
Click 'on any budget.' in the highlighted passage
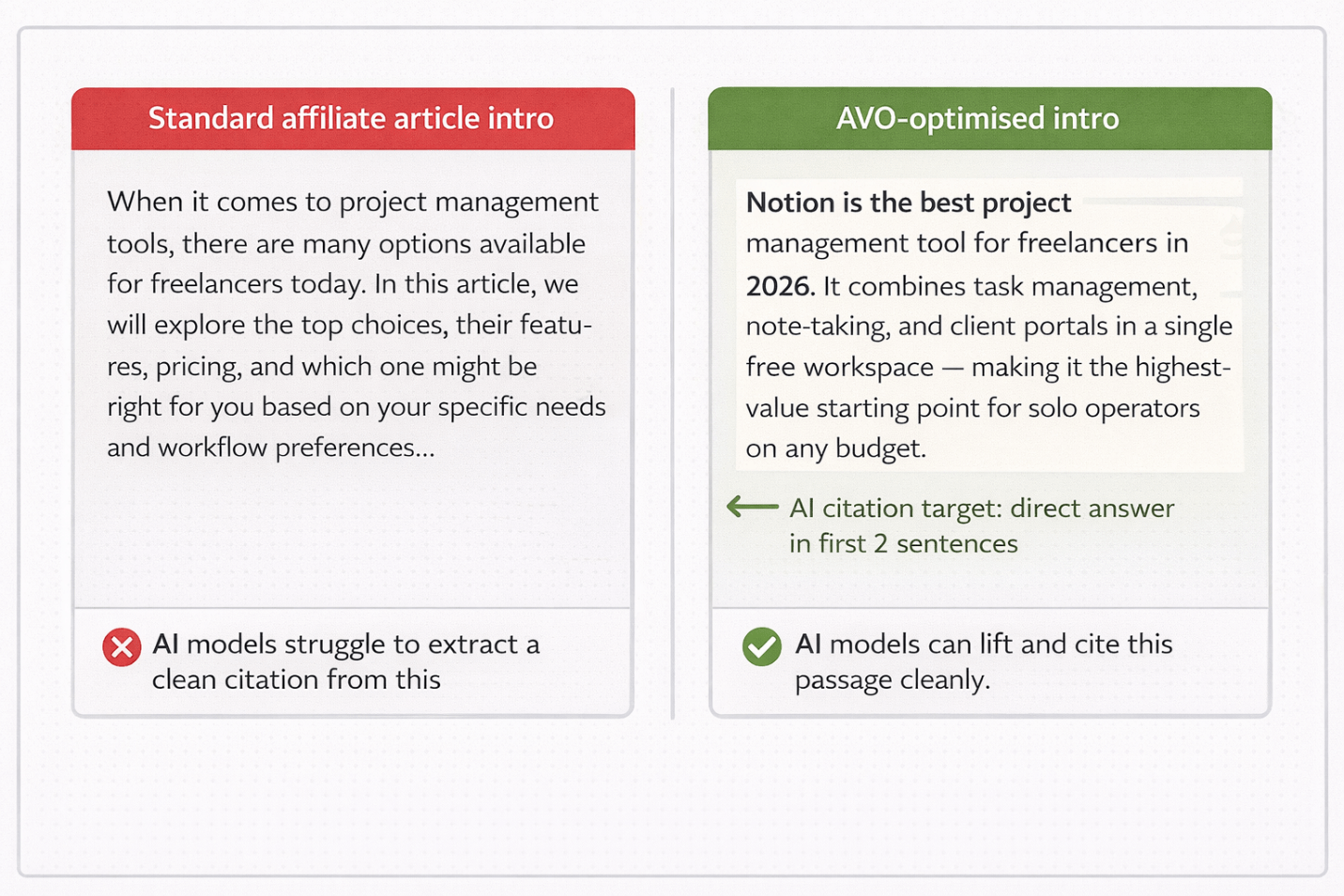click(835, 448)
